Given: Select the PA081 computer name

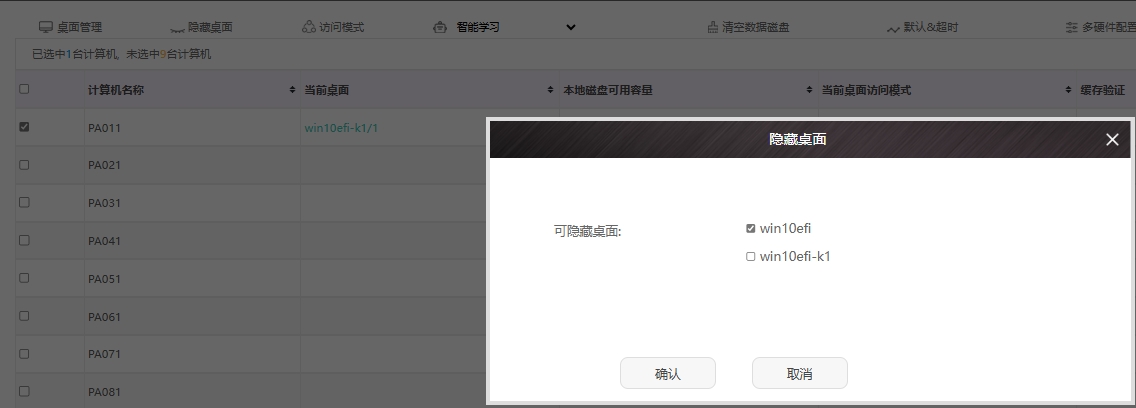Looking at the screenshot, I should (104, 392).
